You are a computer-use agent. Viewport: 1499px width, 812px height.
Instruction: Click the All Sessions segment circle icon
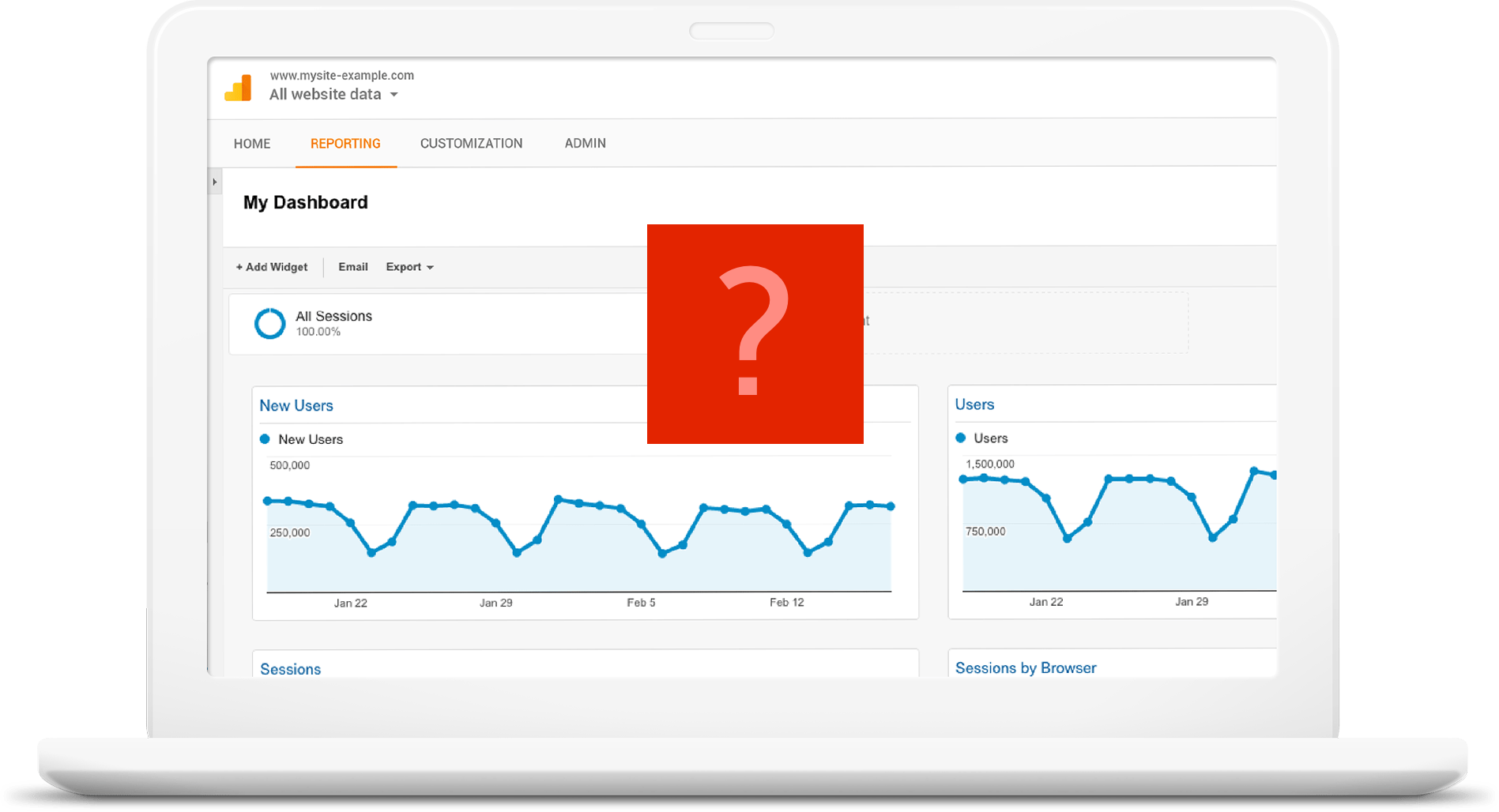[x=269, y=323]
